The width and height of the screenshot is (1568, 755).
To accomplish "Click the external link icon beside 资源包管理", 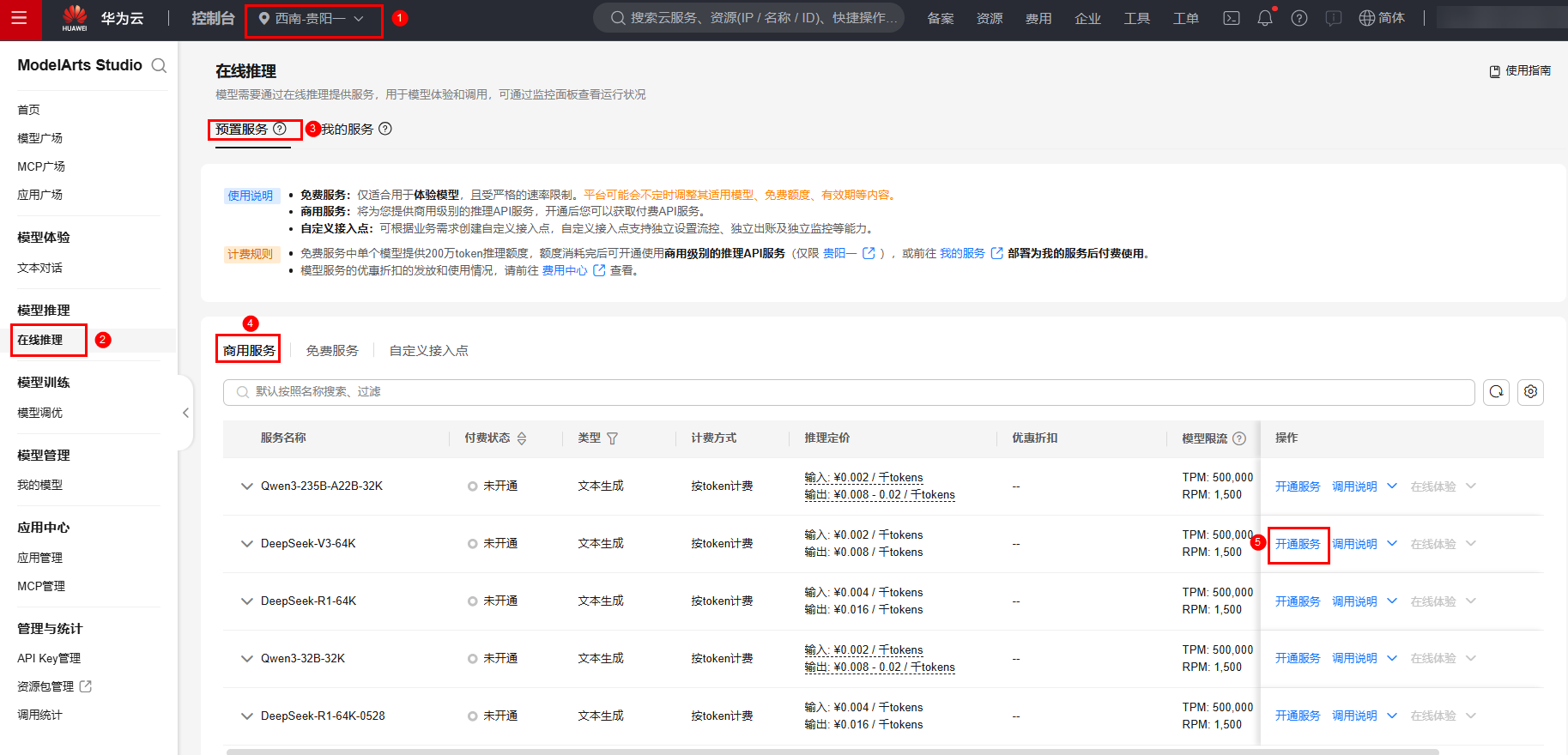I will pyautogui.click(x=86, y=686).
